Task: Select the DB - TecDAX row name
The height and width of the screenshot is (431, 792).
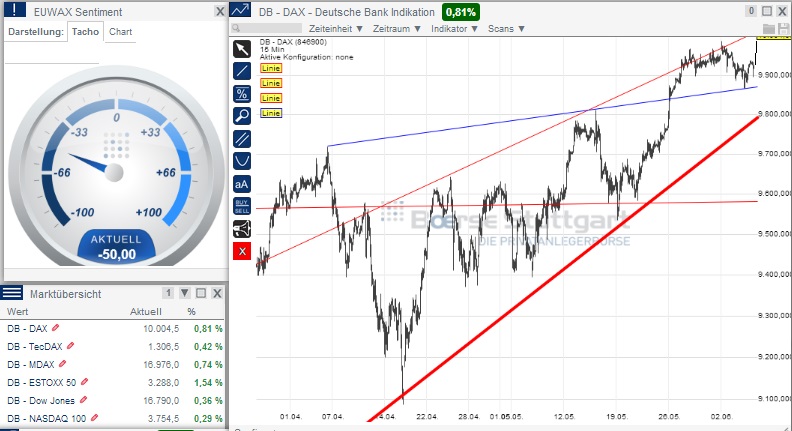Action: (x=35, y=347)
